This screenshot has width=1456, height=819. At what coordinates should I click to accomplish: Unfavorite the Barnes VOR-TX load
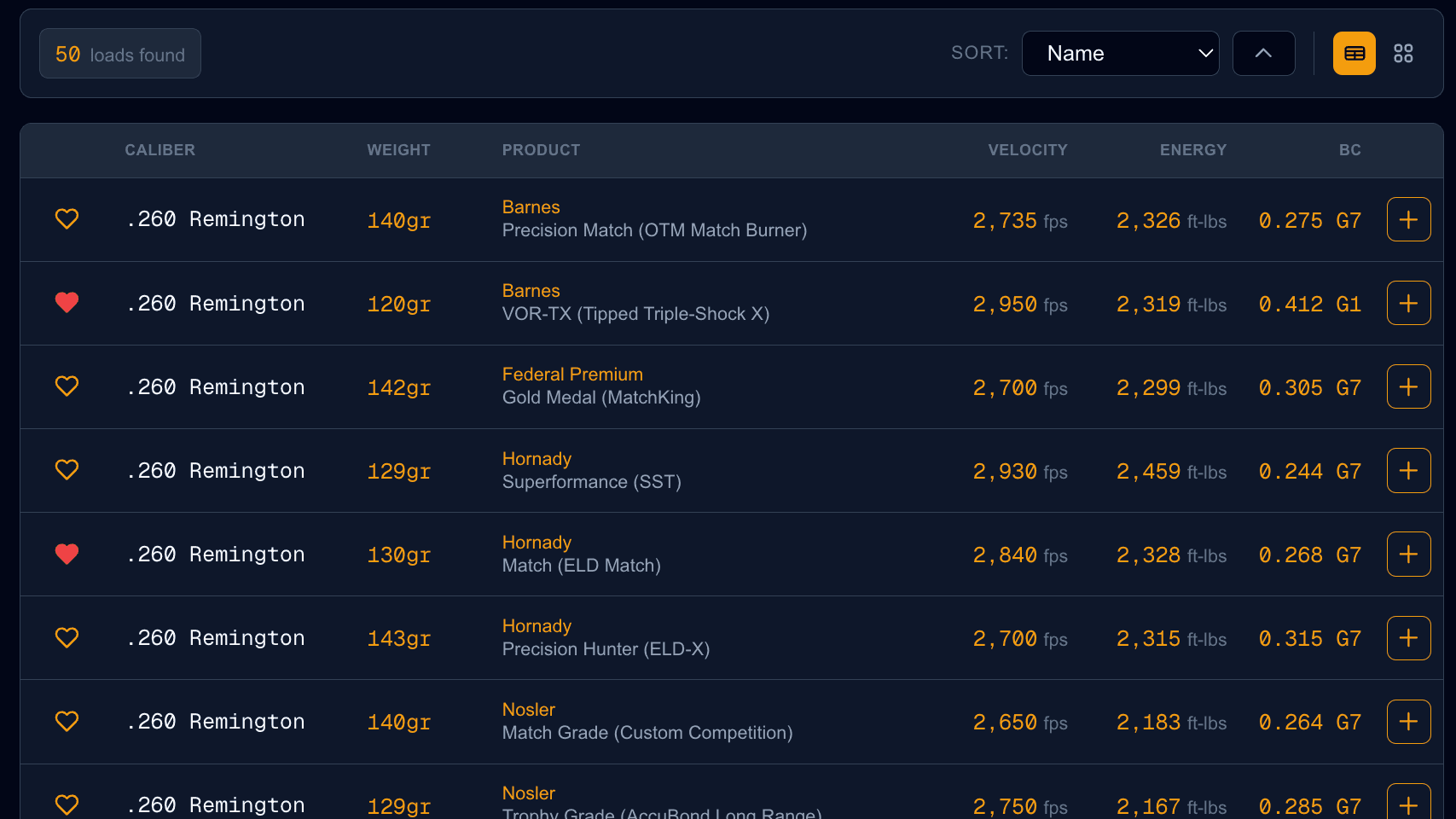pos(67,303)
